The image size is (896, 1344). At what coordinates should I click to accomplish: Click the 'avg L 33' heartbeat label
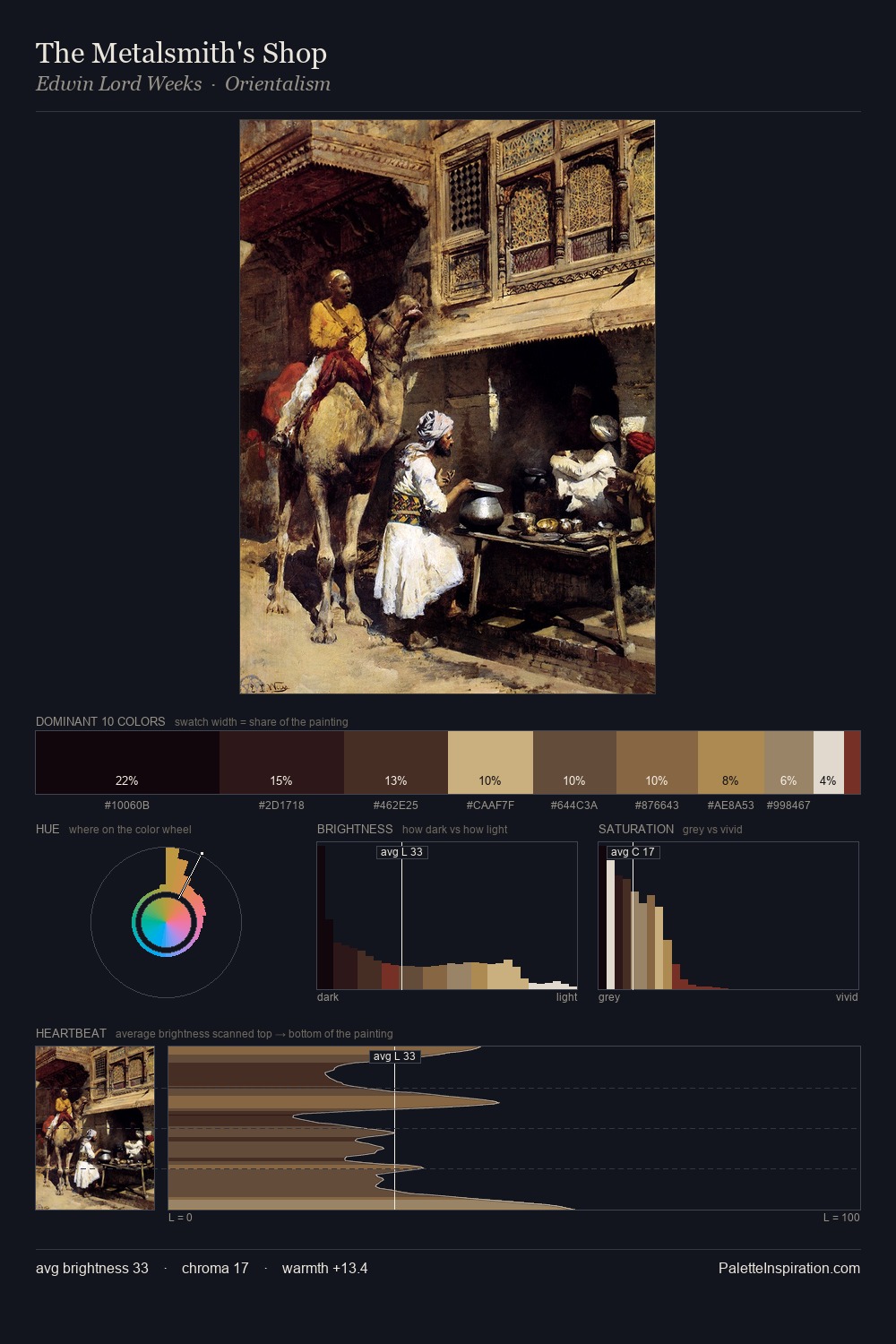point(394,1056)
